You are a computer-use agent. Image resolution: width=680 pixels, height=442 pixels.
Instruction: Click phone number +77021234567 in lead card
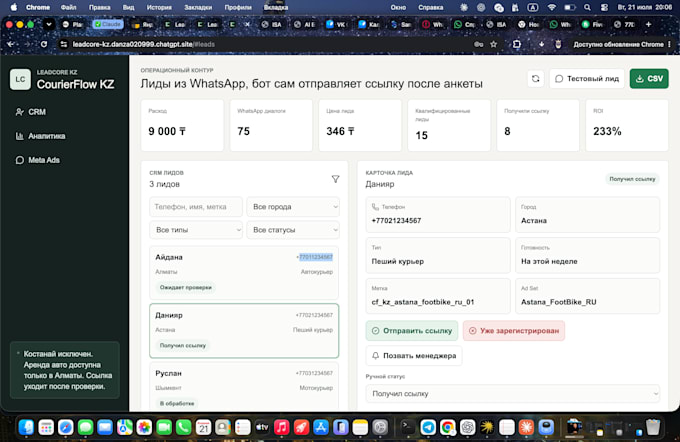coord(396,221)
